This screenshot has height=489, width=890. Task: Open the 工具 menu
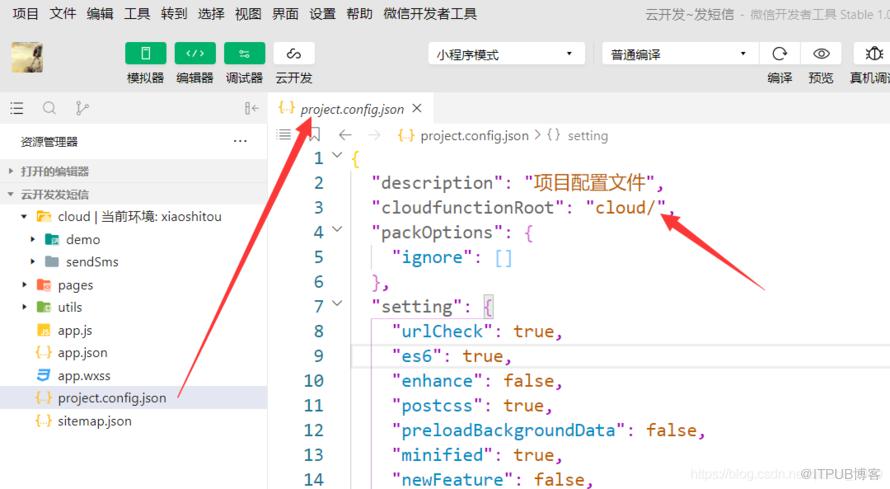(137, 14)
